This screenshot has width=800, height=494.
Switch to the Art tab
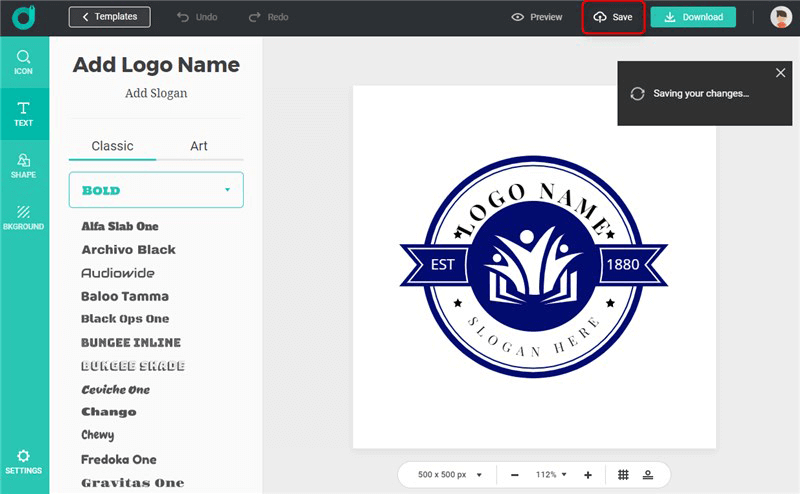point(199,146)
